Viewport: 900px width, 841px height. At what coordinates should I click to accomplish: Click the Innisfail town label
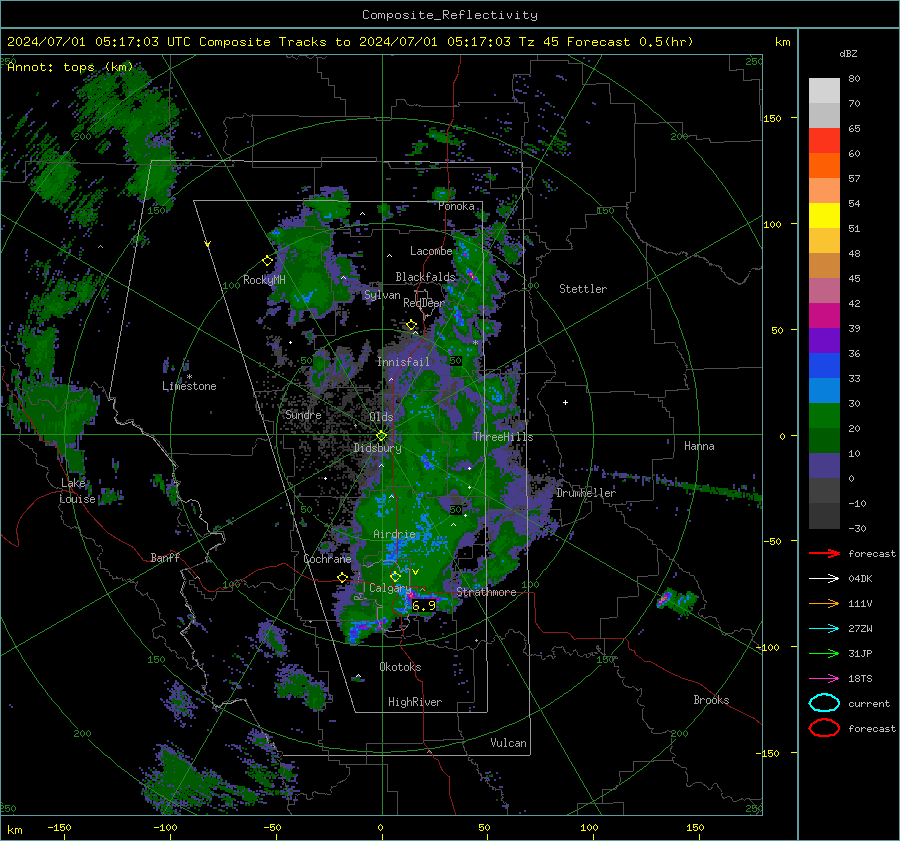403,362
